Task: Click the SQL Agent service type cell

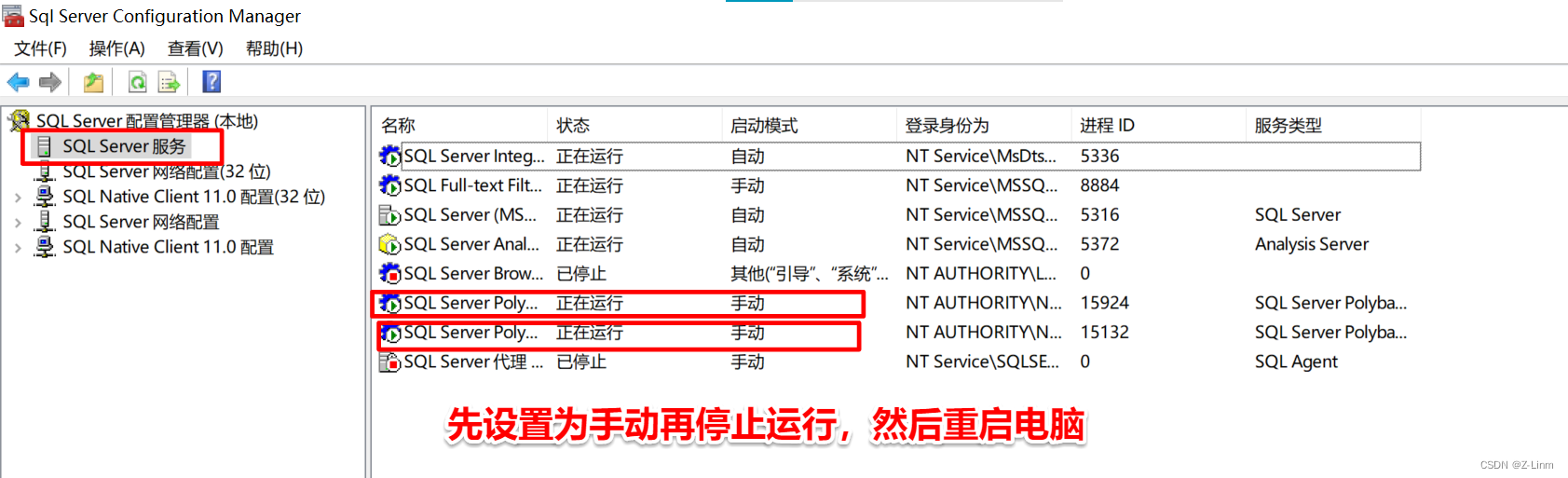Action: 1296,362
